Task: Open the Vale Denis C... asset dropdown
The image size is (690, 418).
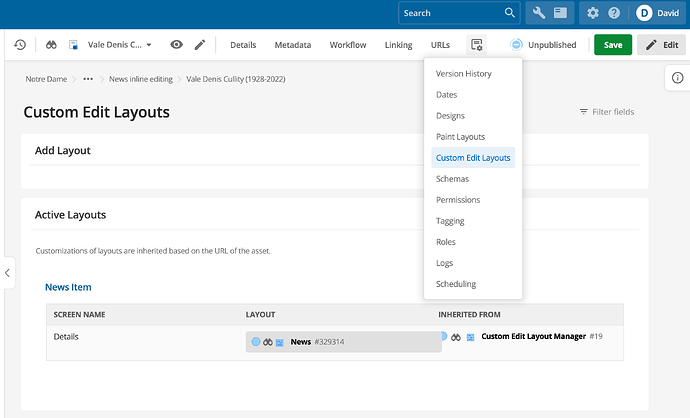Action: point(119,44)
